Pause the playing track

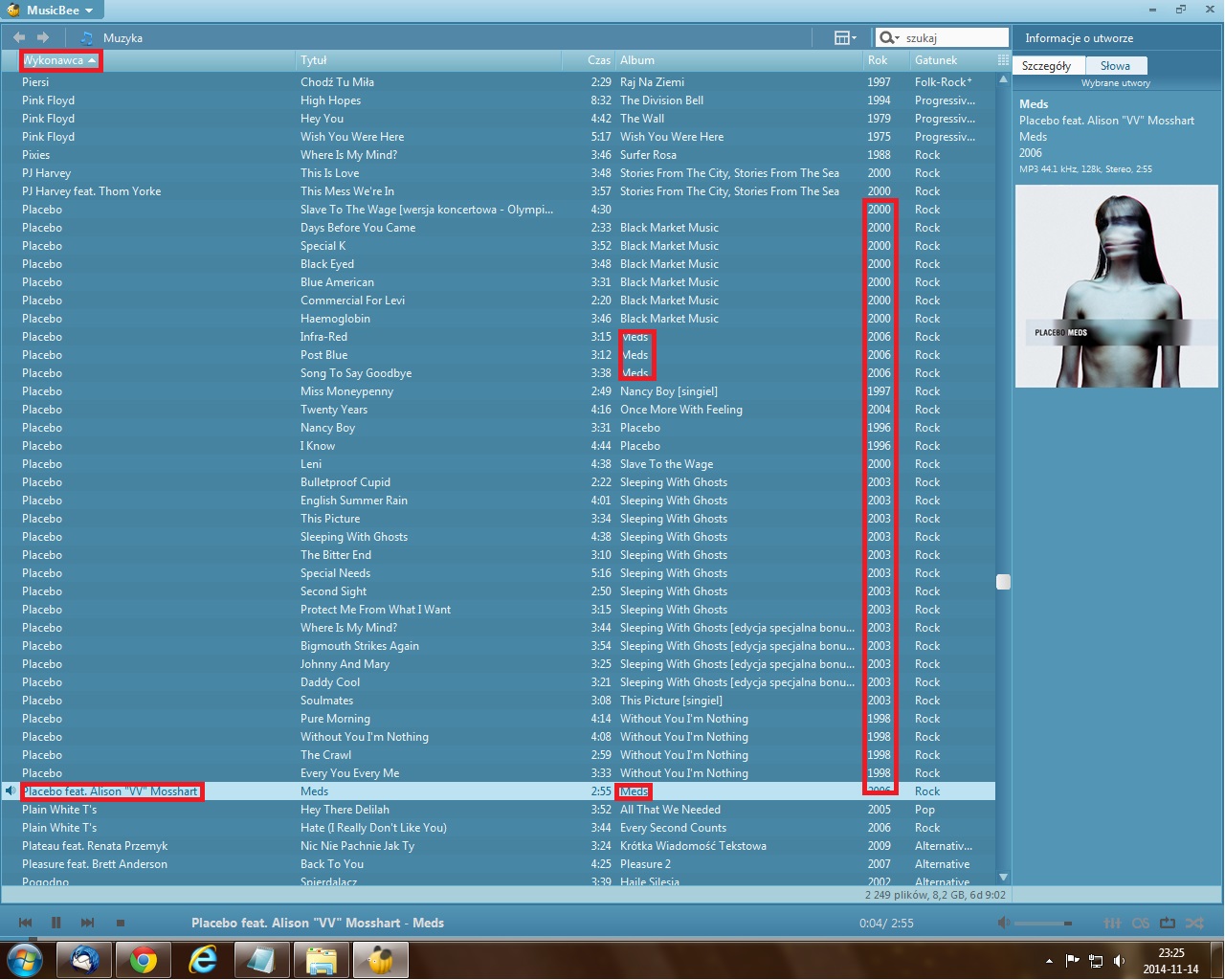tap(56, 923)
